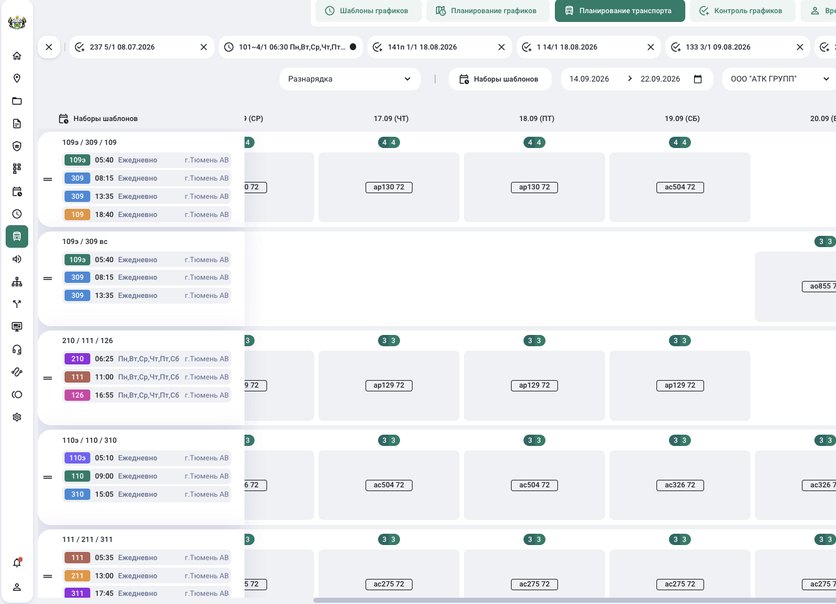836x604 pixels.
Task: Select vehicle ар130 72 on 18.09 (ПТ)
Action: point(534,187)
